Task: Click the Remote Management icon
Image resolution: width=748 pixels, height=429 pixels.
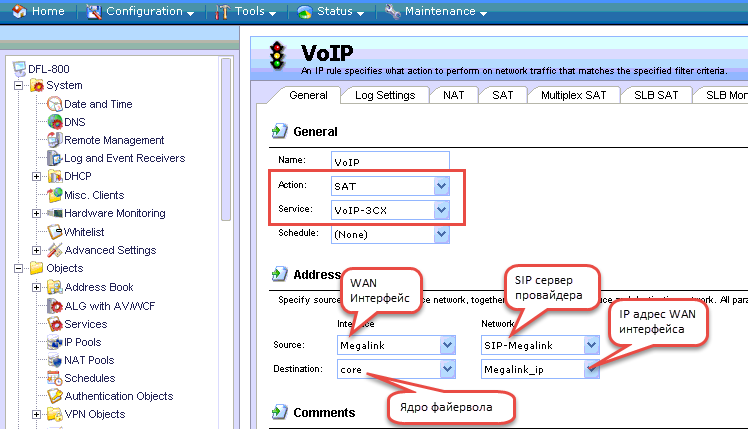Action: (x=55, y=140)
